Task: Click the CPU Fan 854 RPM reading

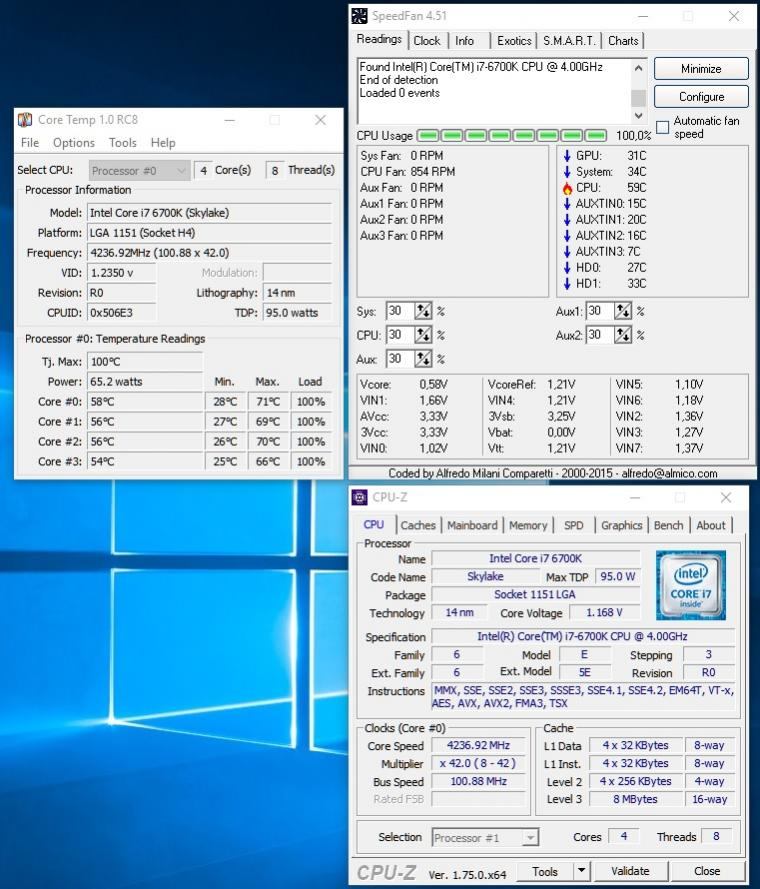Action: coord(407,171)
